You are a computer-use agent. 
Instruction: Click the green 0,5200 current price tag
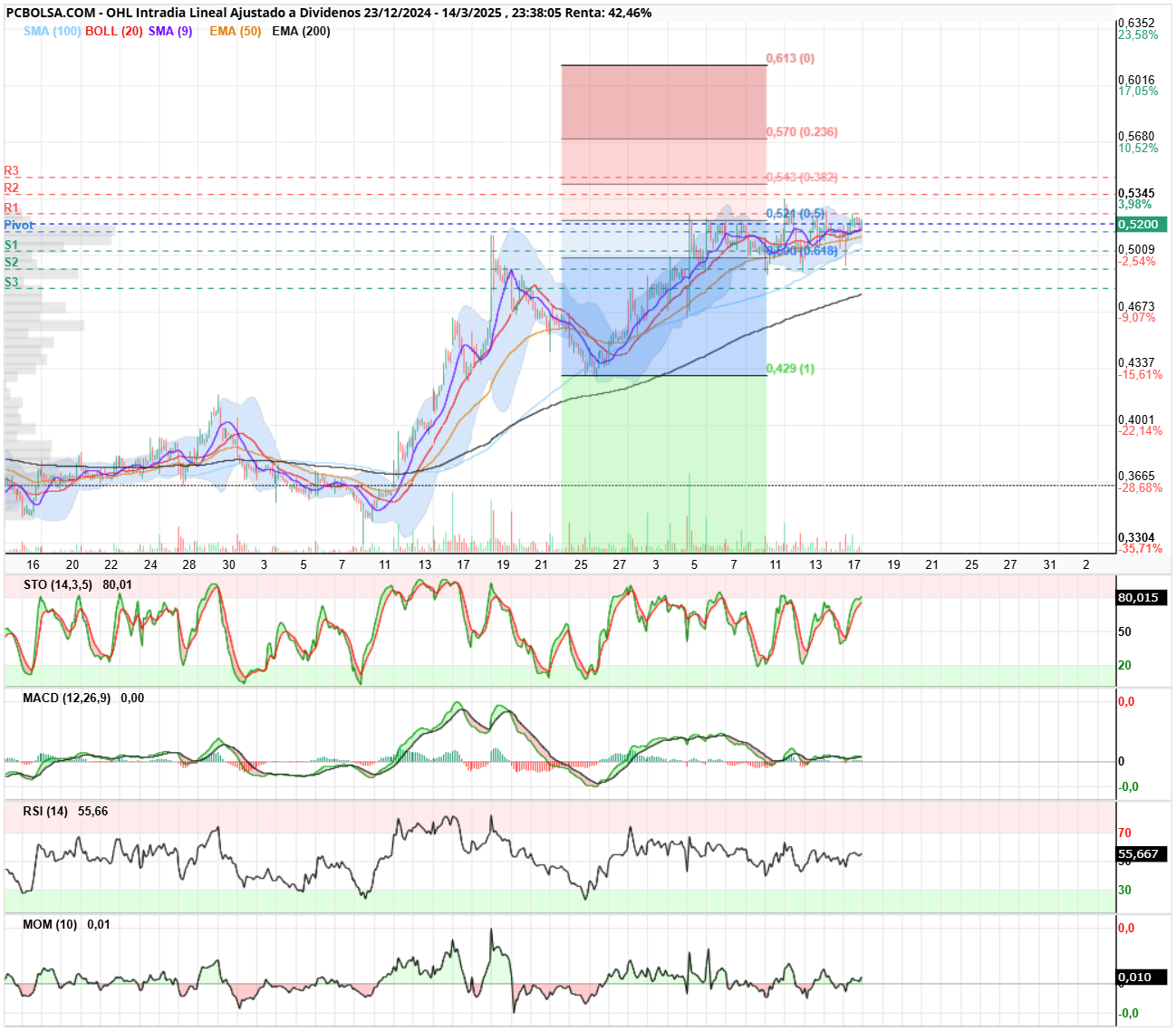pyautogui.click(x=1142, y=225)
